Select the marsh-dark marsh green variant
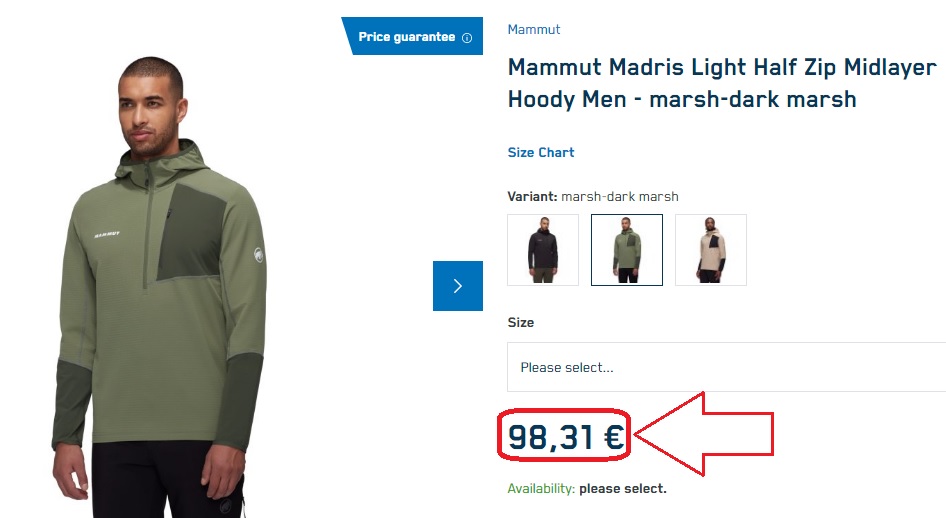The image size is (946, 518). tap(627, 250)
